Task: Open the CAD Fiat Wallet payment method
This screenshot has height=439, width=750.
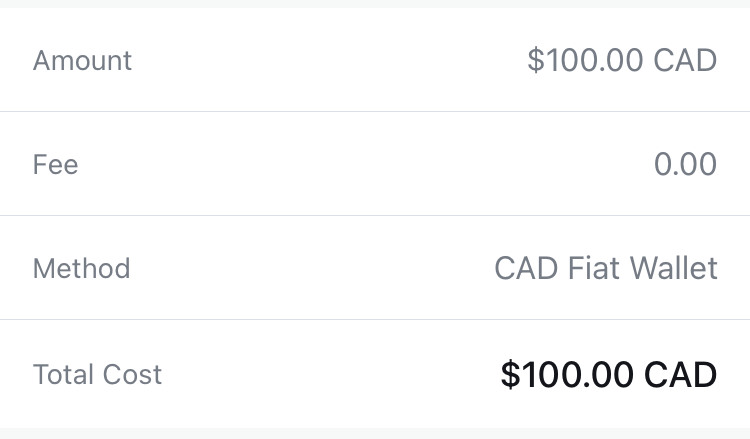Action: pyautogui.click(x=605, y=268)
